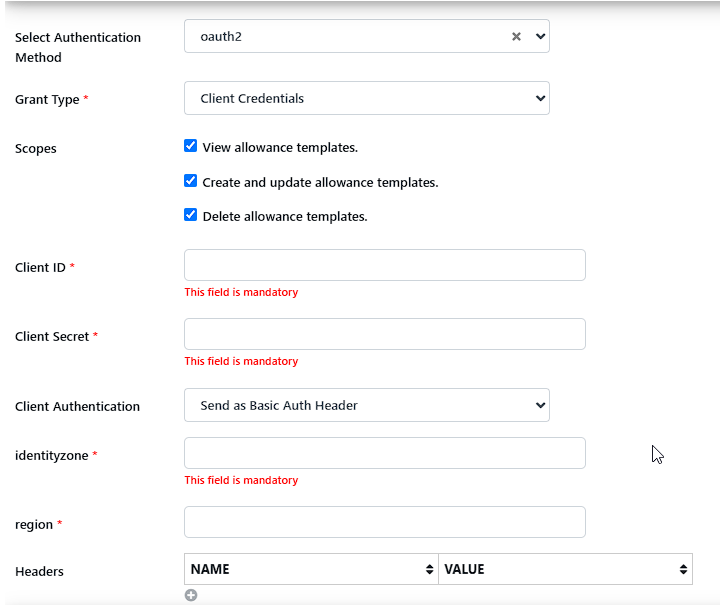Click the region text field

tap(384, 522)
